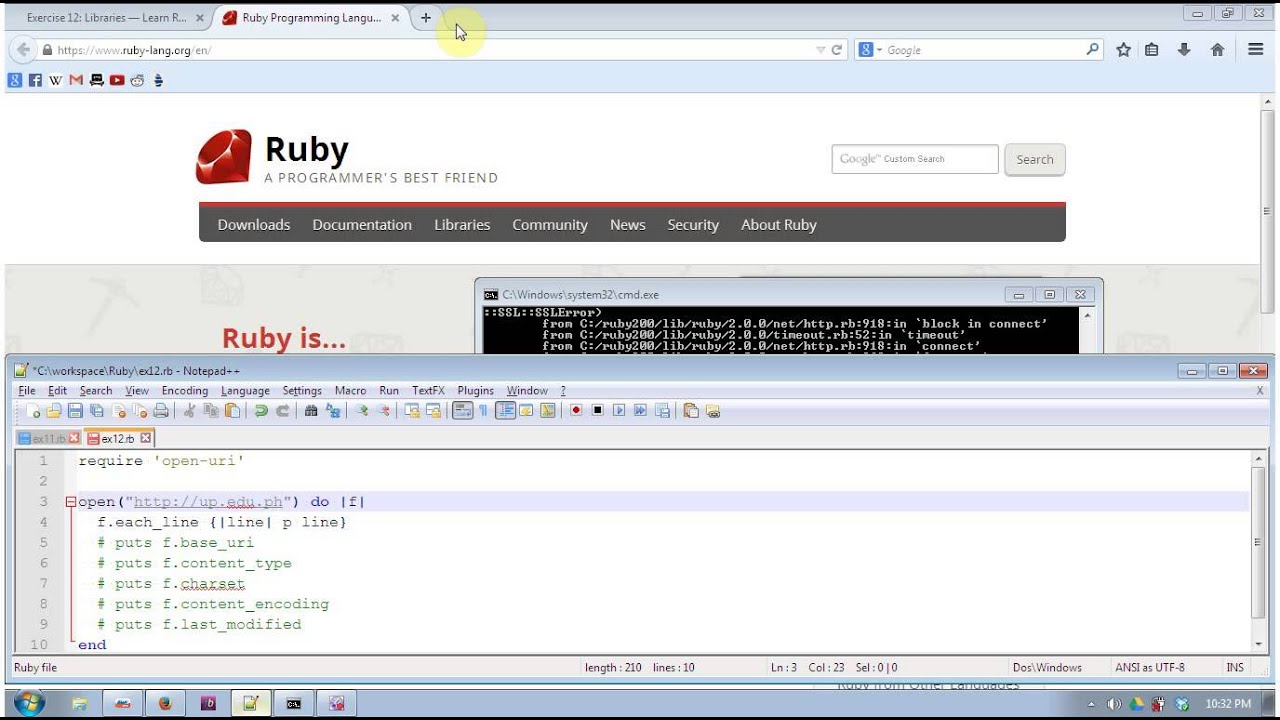Click the browser address bar URL
Screen dimensions: 1280x720
(x=134, y=50)
